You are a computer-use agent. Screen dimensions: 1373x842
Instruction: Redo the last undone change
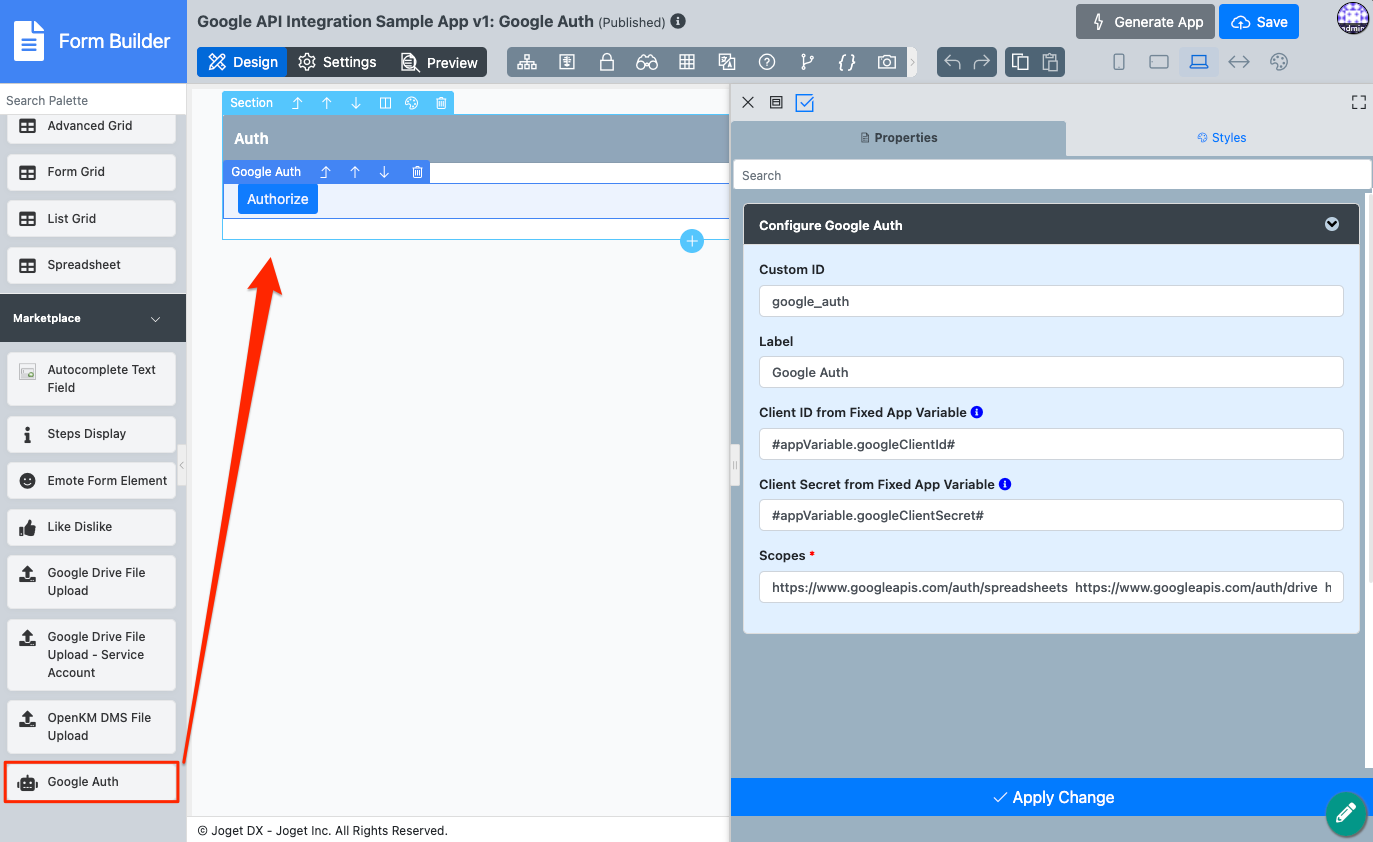(982, 62)
